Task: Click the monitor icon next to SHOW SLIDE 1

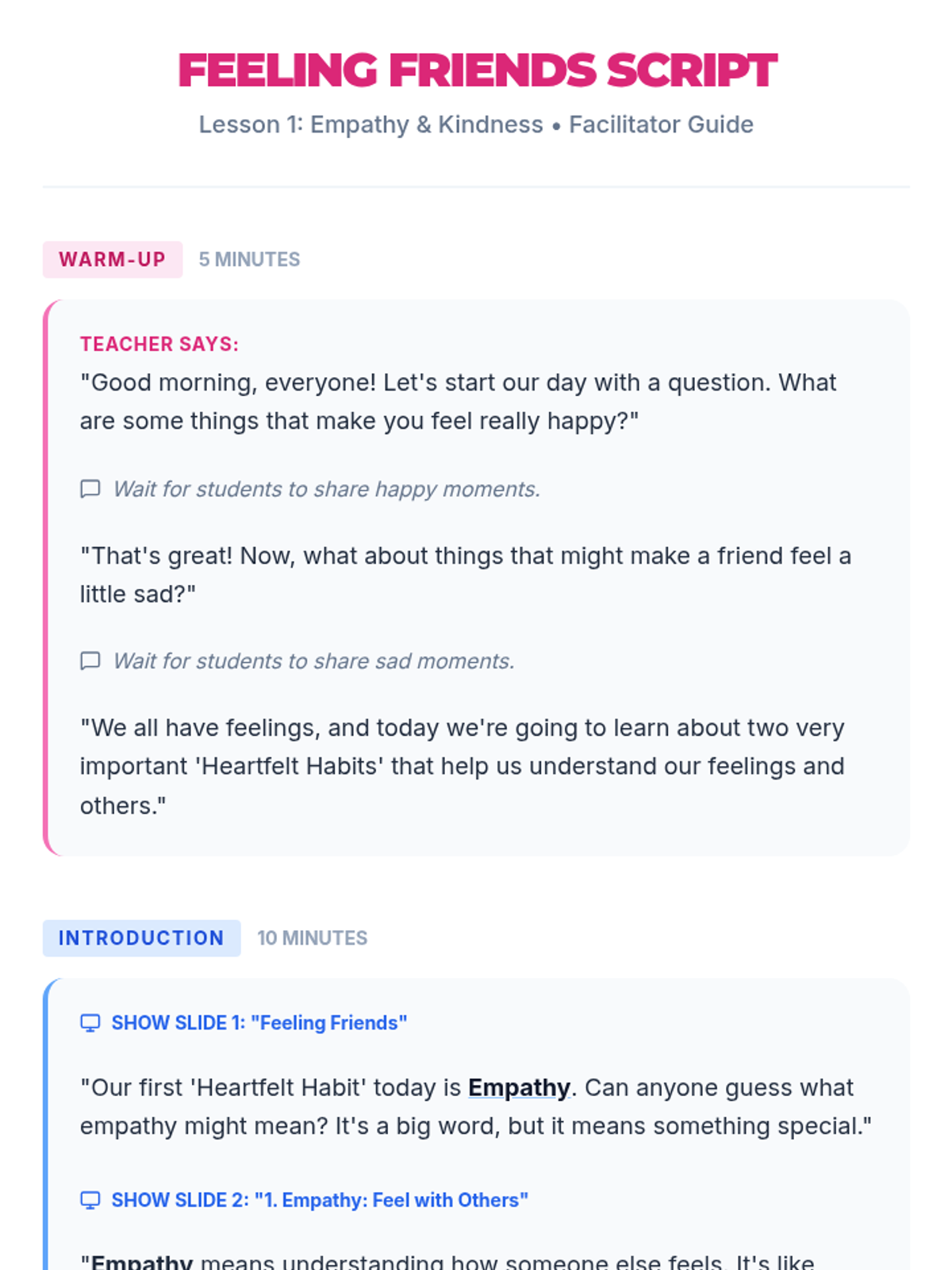Action: [x=90, y=1023]
